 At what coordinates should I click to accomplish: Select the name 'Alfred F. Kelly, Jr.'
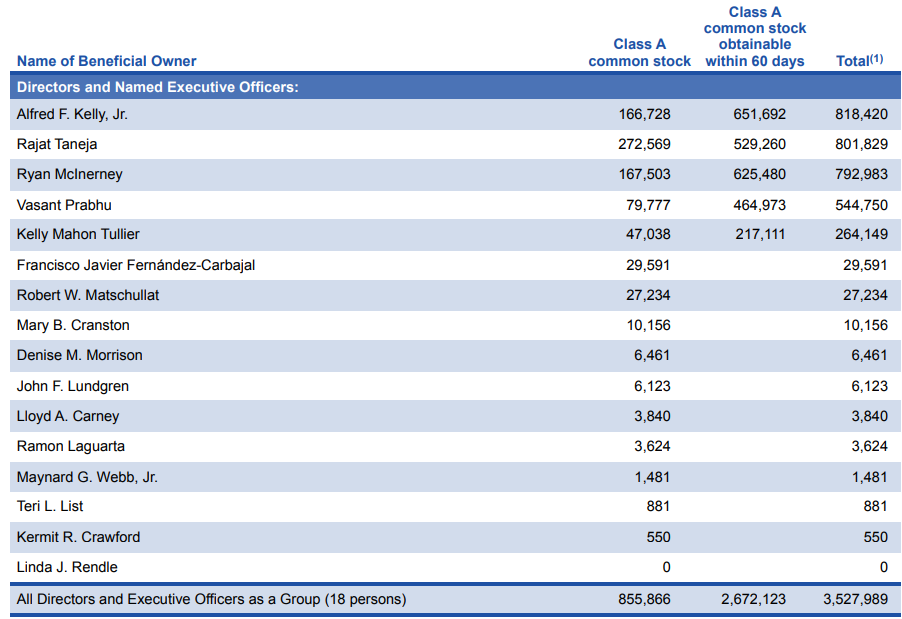72,114
